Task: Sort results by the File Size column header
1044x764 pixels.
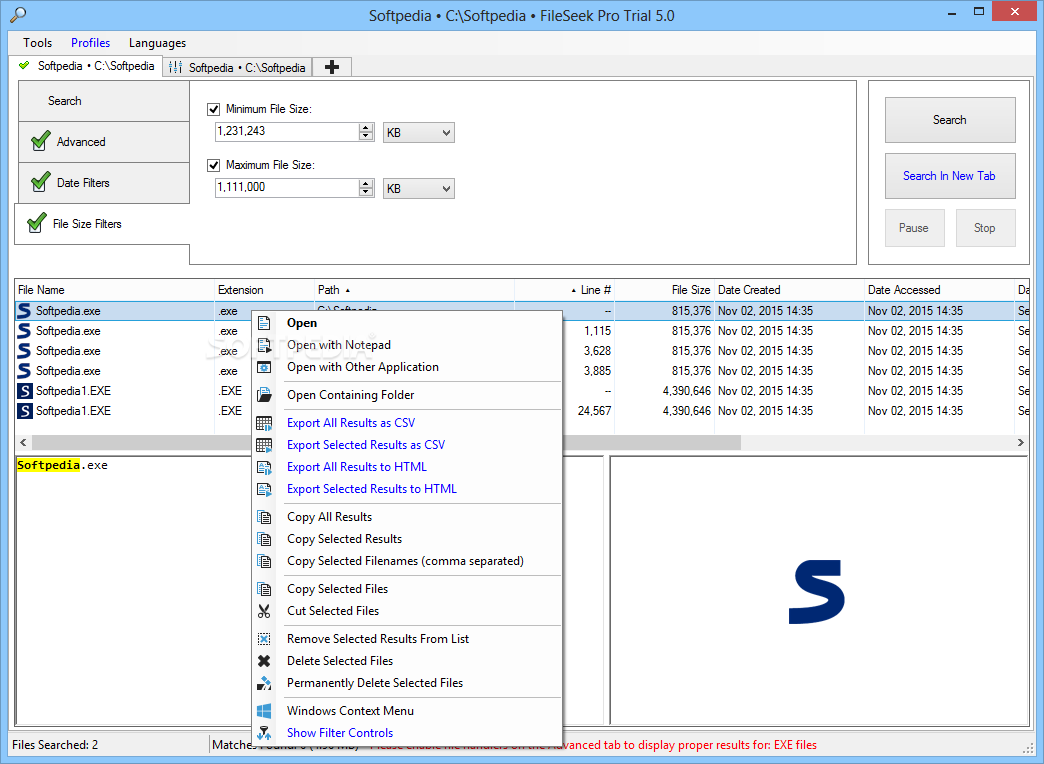Action: click(664, 290)
